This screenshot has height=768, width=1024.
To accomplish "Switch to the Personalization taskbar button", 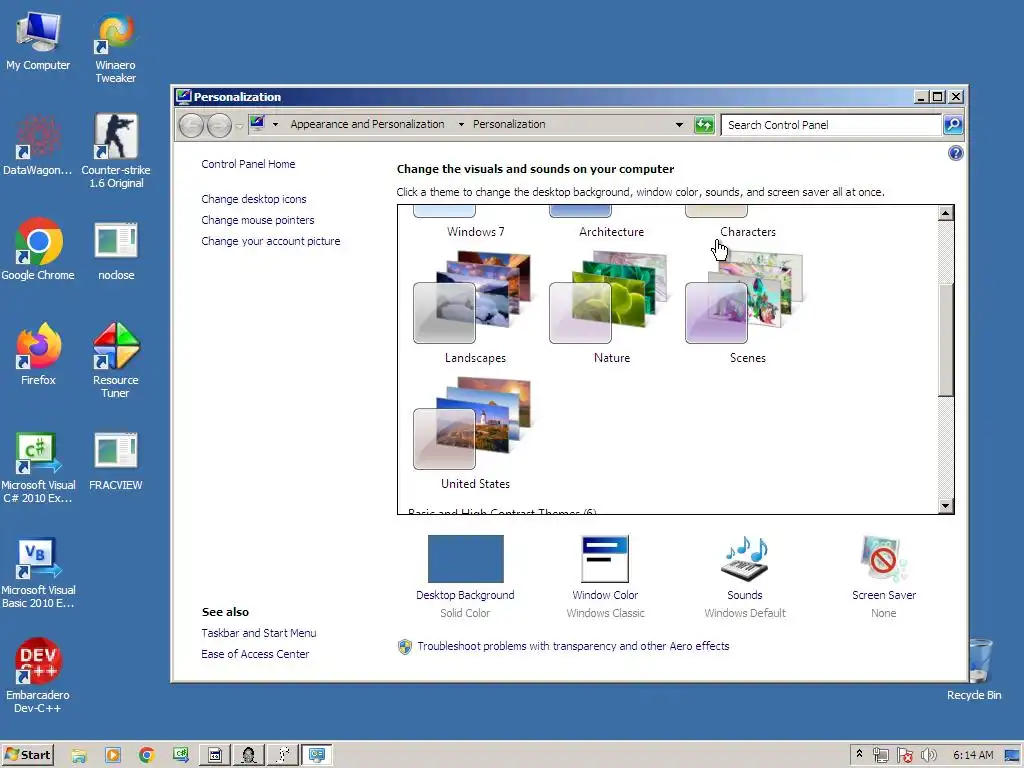I will (317, 756).
